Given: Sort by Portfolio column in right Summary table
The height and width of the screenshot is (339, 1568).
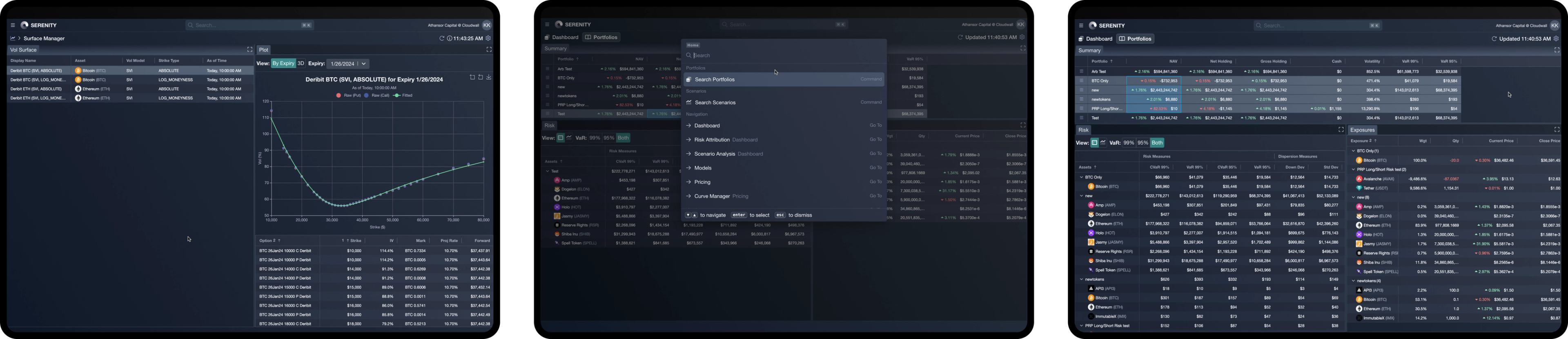Looking at the screenshot, I should coord(1102,62).
